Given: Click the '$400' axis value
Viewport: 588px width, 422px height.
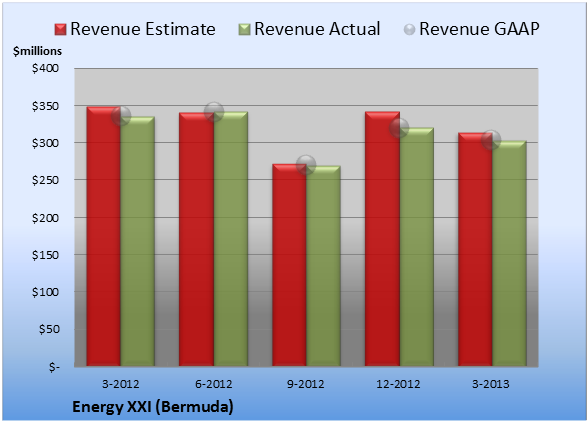Looking at the screenshot, I should coord(45,68).
